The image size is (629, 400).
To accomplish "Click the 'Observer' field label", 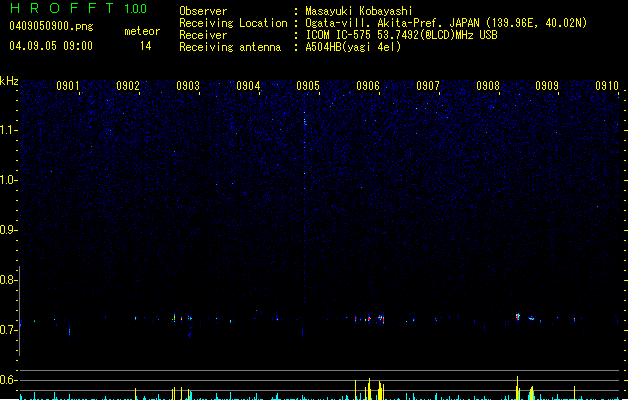I will 203,11.
